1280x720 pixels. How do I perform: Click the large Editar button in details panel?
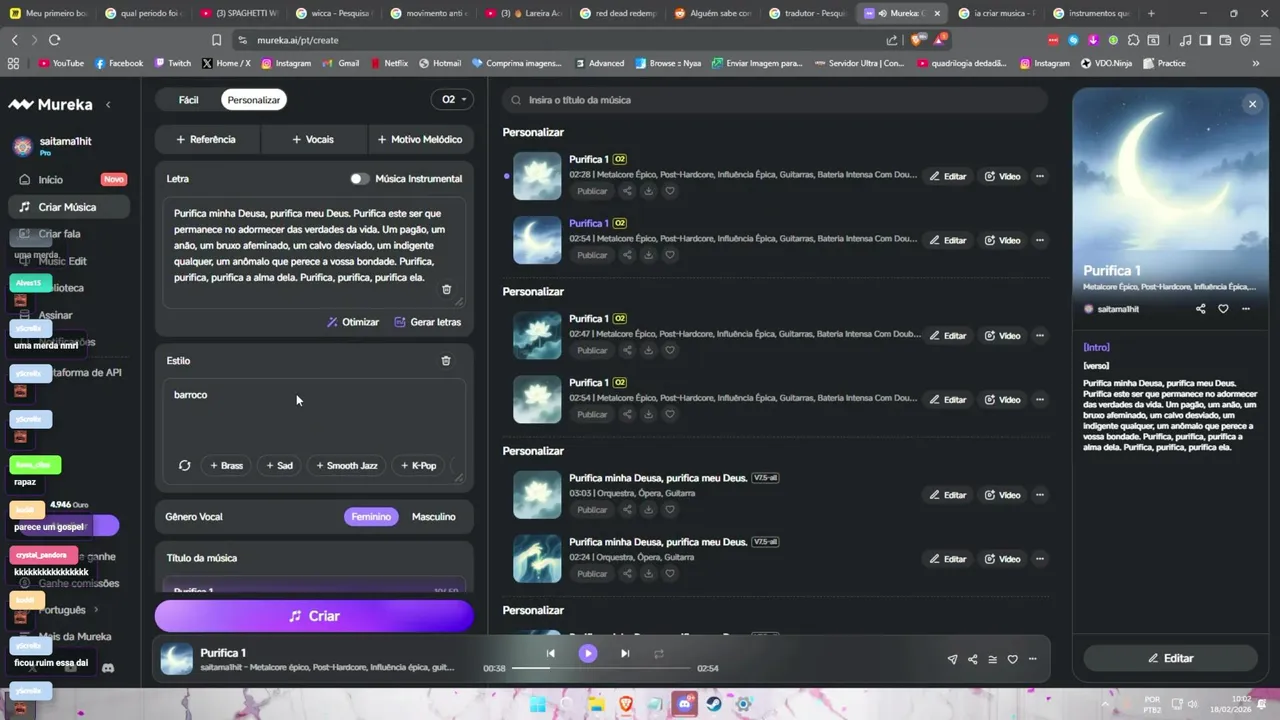[1170, 658]
